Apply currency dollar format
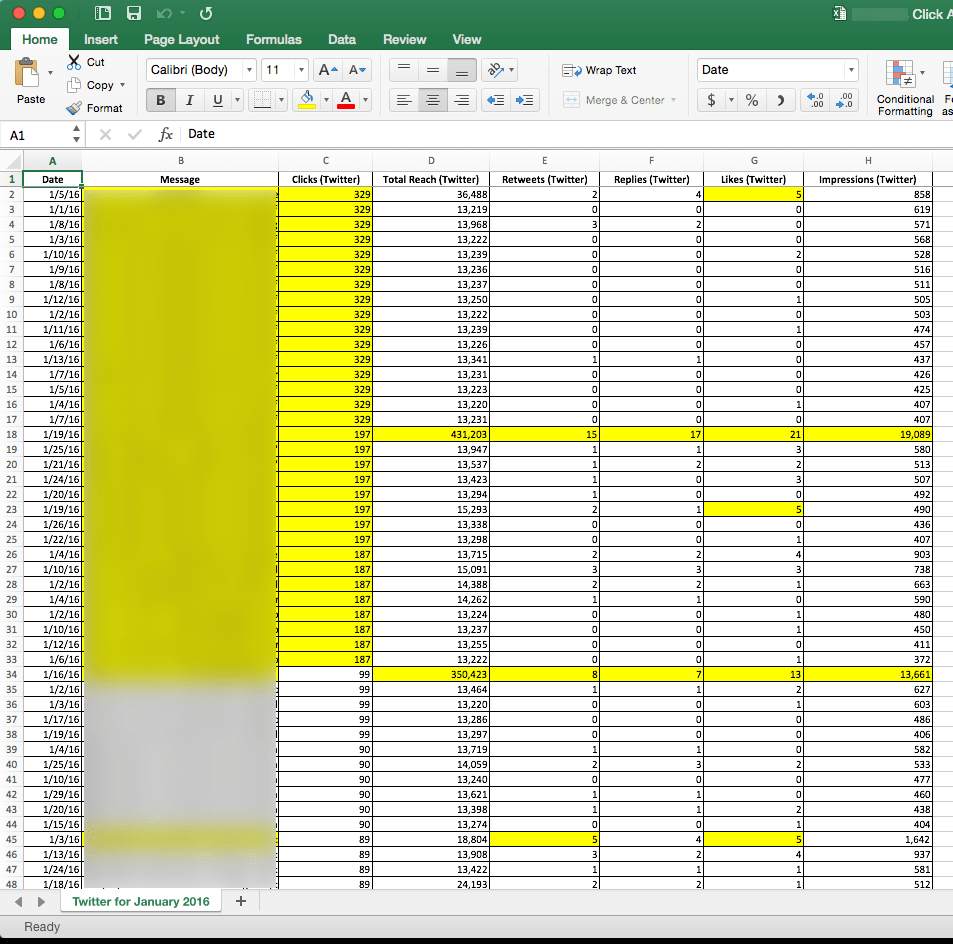The image size is (953, 944). [711, 100]
